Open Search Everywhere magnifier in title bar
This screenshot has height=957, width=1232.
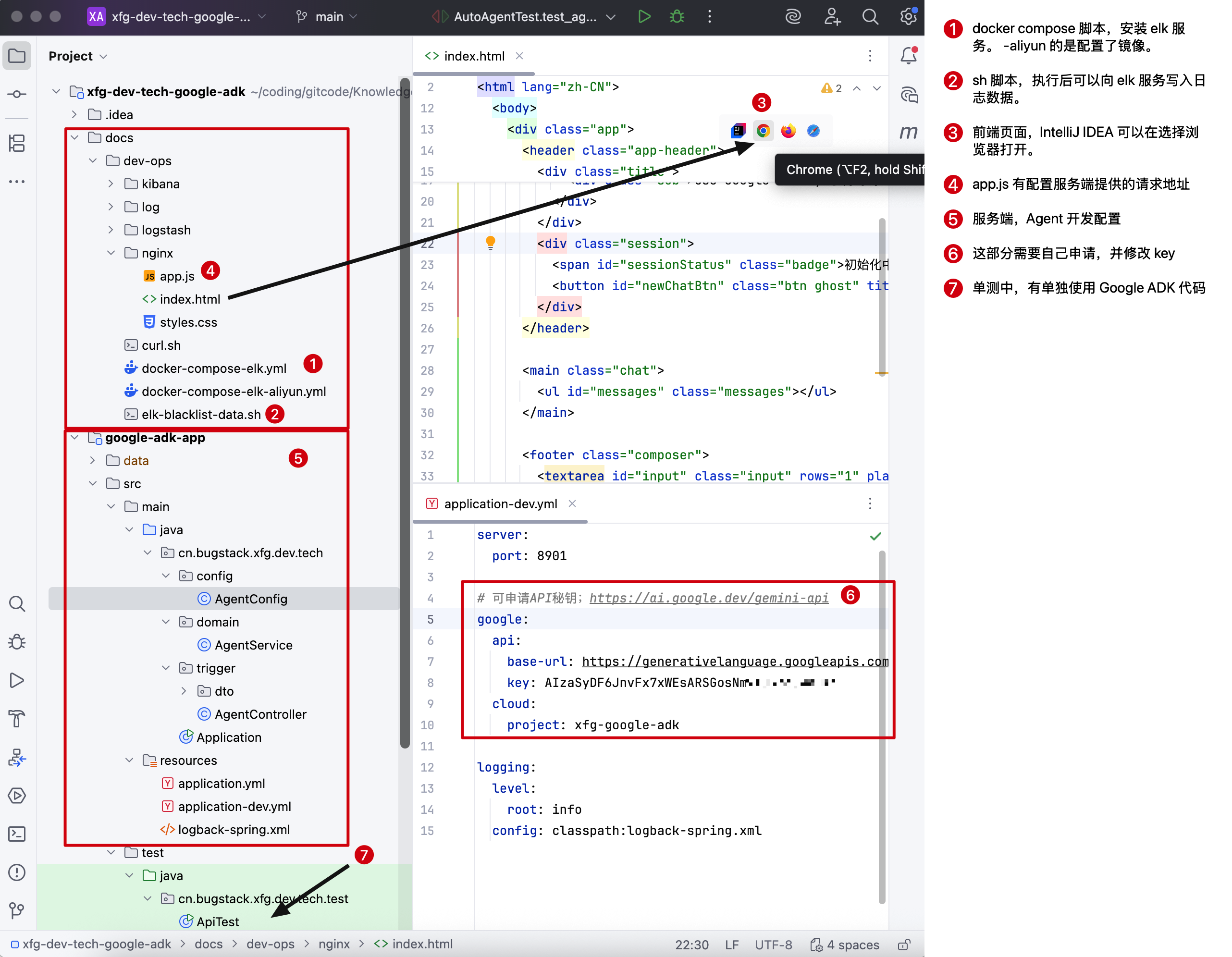point(870,16)
